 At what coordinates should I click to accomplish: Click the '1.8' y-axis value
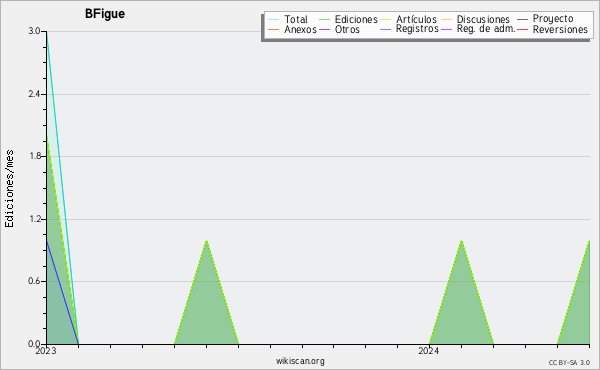tap(34, 156)
